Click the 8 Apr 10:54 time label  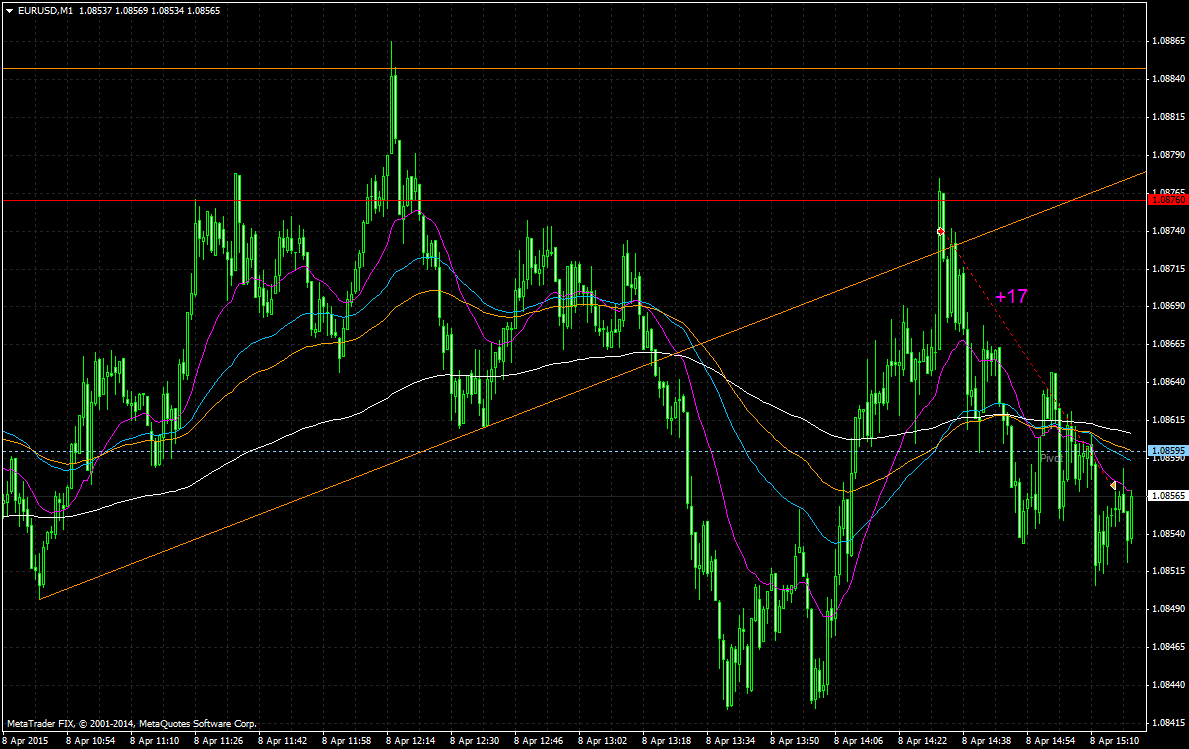(90, 741)
